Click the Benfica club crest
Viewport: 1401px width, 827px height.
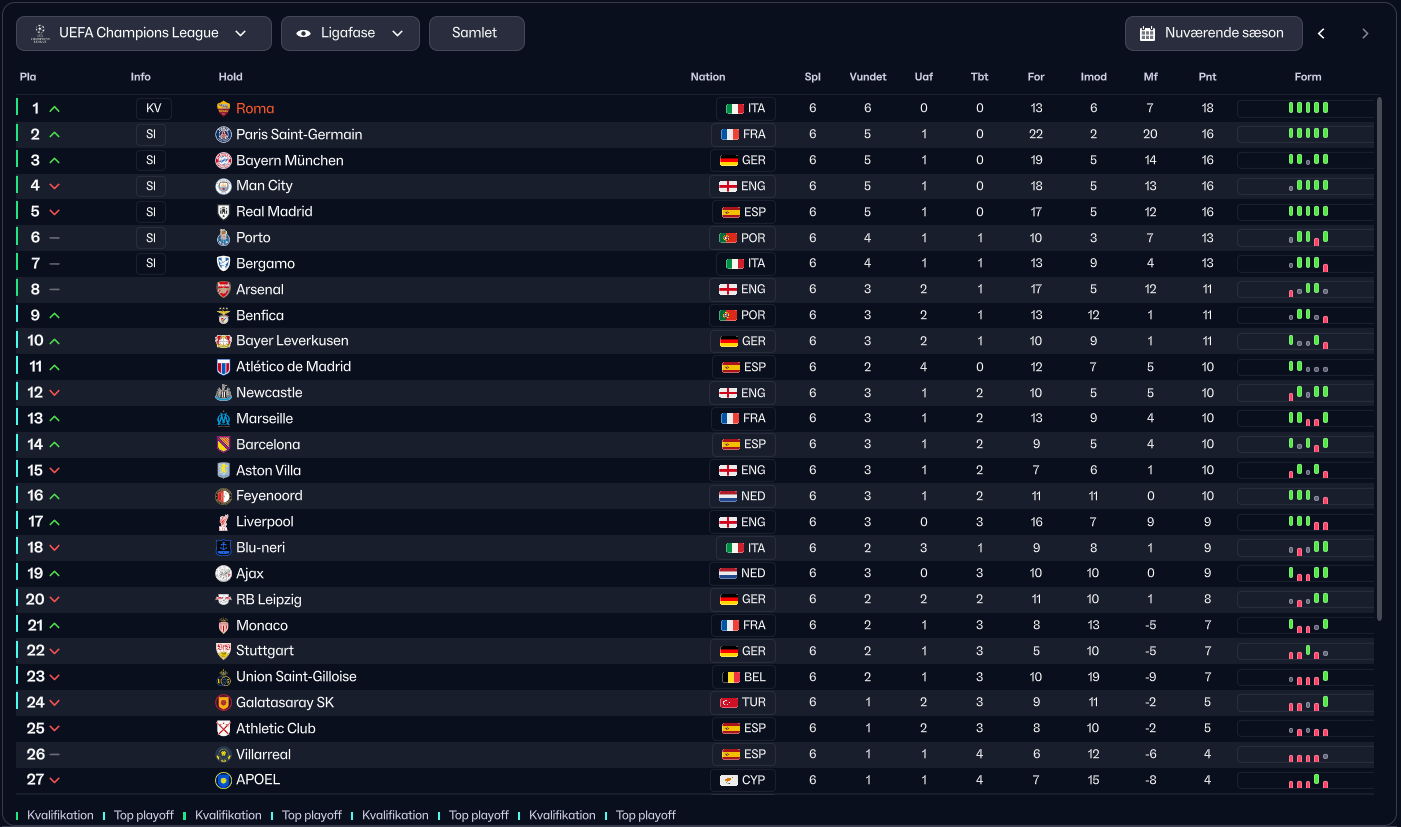(224, 315)
